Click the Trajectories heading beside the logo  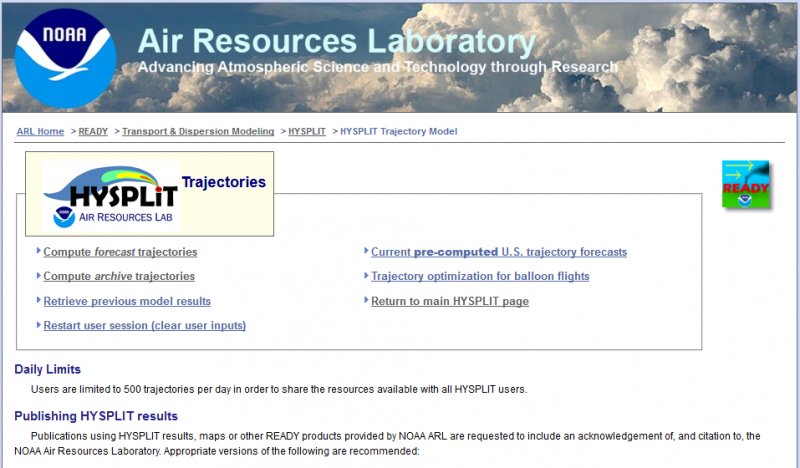[x=223, y=182]
